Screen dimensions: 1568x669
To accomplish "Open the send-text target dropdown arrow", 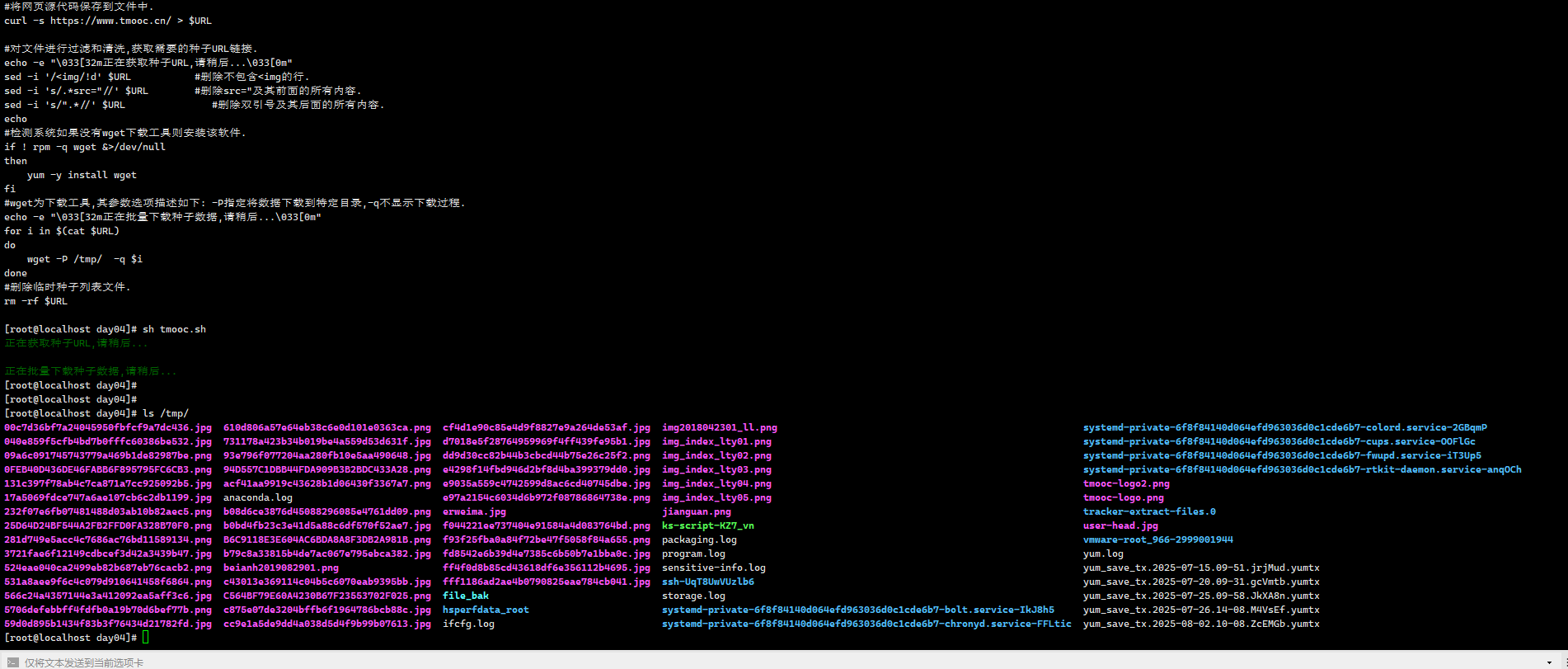I will tap(1549, 662).
